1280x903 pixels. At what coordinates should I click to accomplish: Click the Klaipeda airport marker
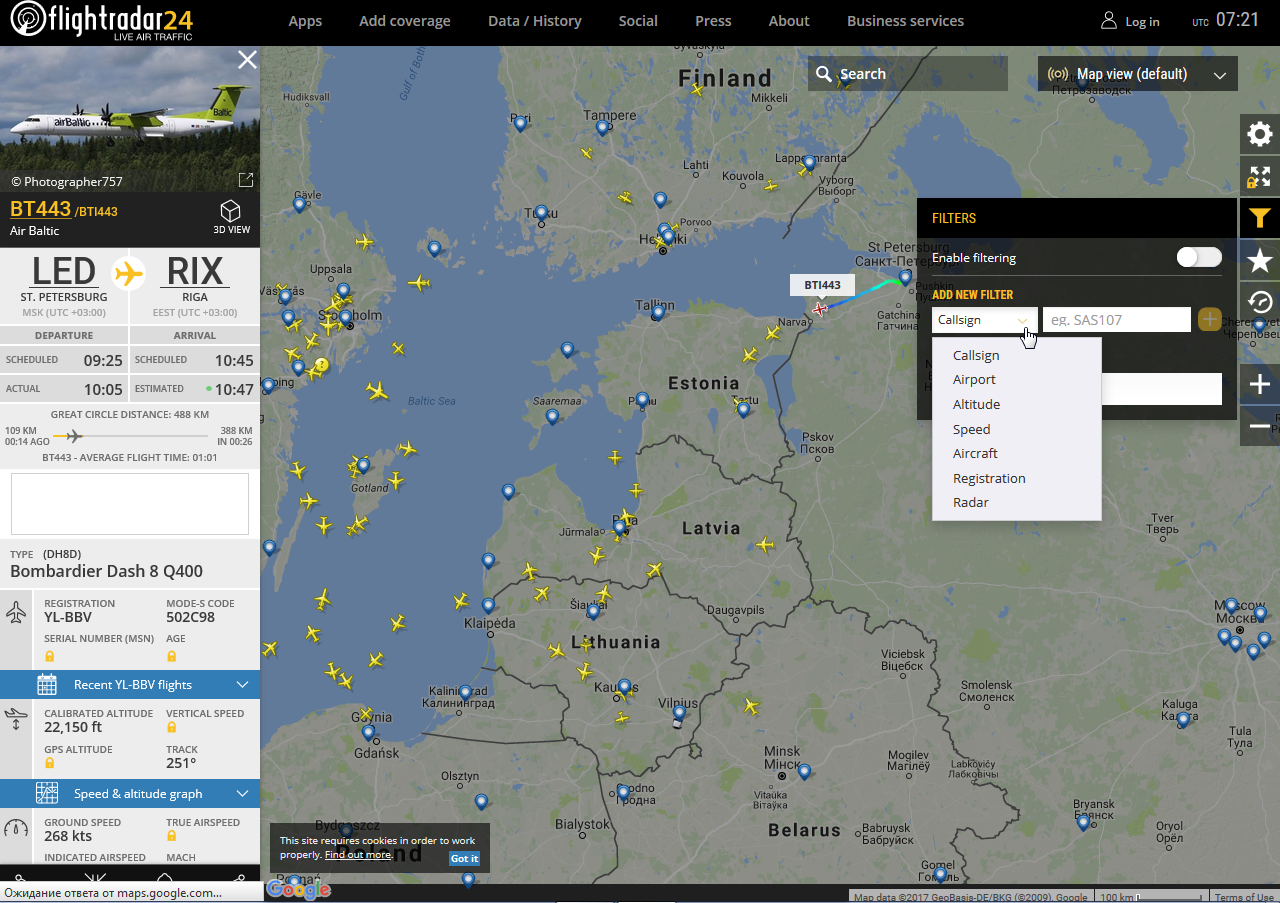[x=488, y=605]
